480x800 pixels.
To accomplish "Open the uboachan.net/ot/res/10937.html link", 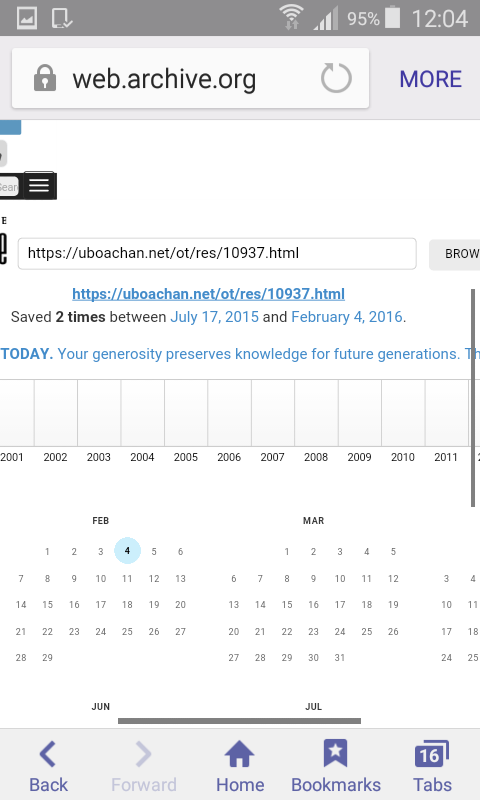I will [208, 294].
